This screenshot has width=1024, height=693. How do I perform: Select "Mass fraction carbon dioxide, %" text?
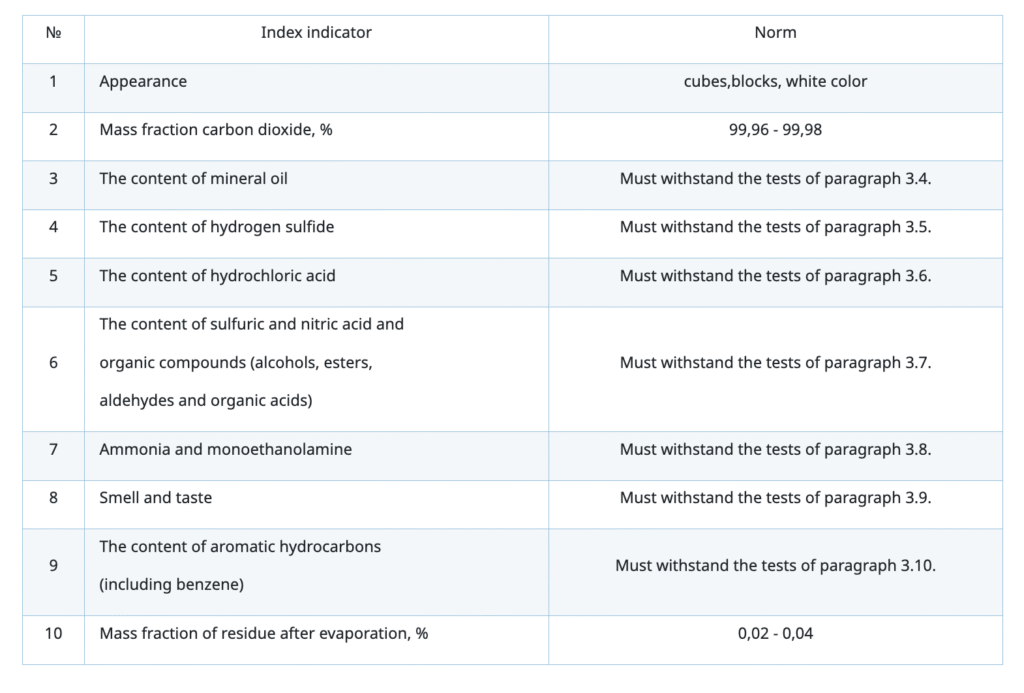click(215, 130)
